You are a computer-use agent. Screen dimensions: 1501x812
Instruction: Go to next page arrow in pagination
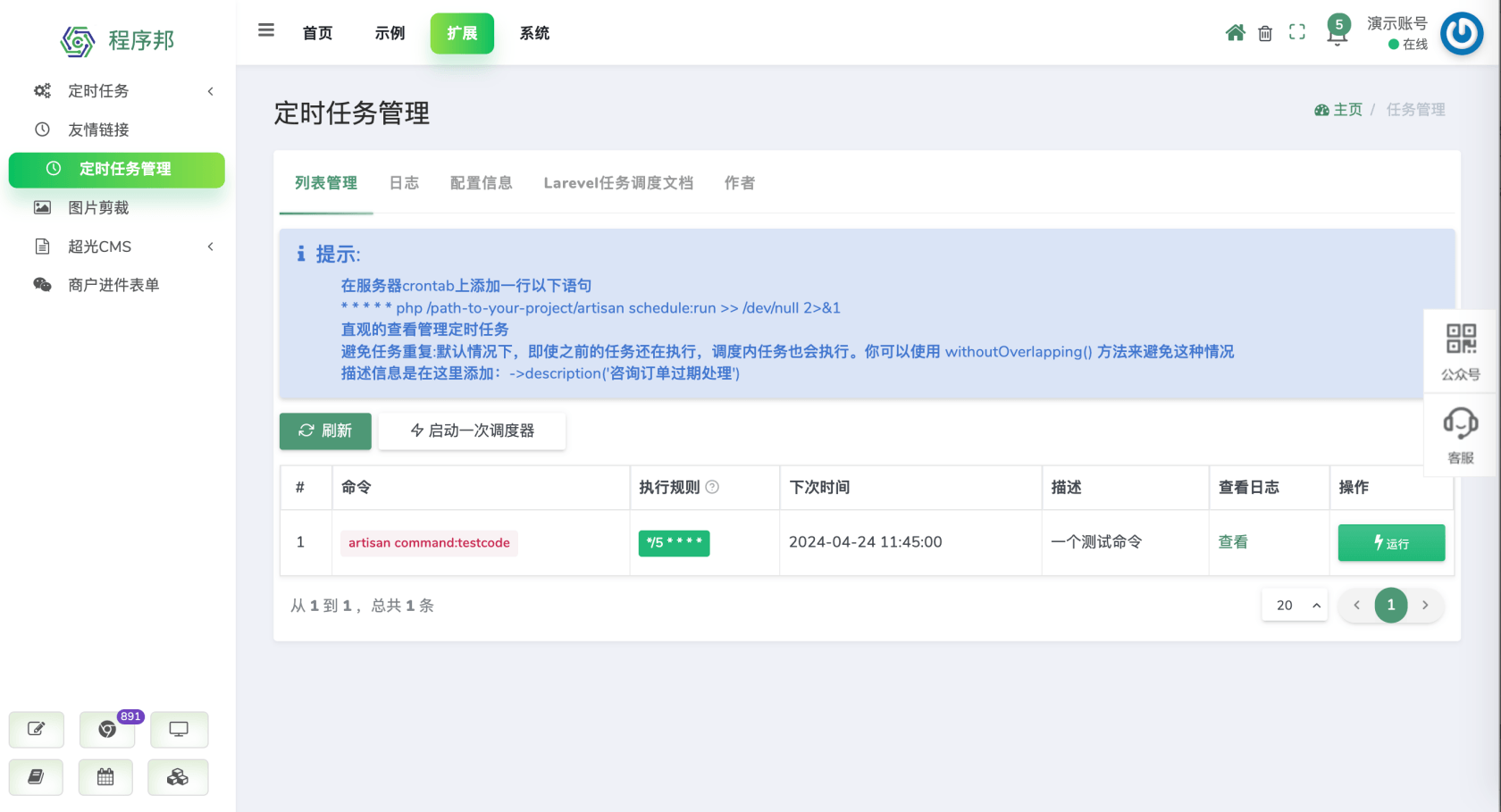(1425, 606)
